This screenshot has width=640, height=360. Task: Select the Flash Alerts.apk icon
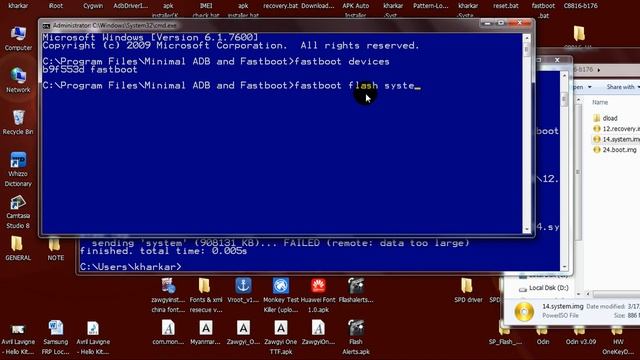click(x=356, y=337)
